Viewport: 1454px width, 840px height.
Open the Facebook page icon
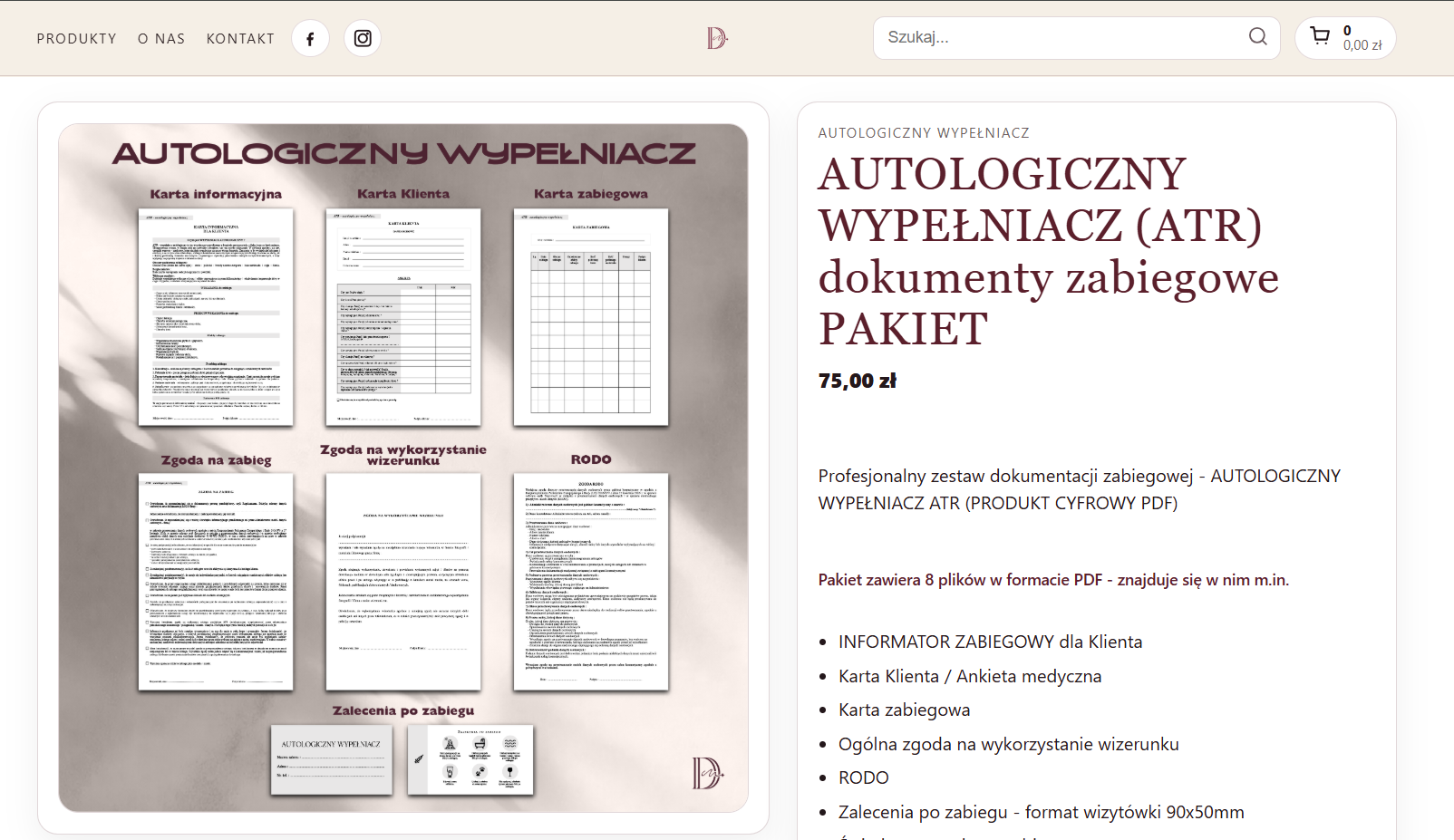click(310, 39)
